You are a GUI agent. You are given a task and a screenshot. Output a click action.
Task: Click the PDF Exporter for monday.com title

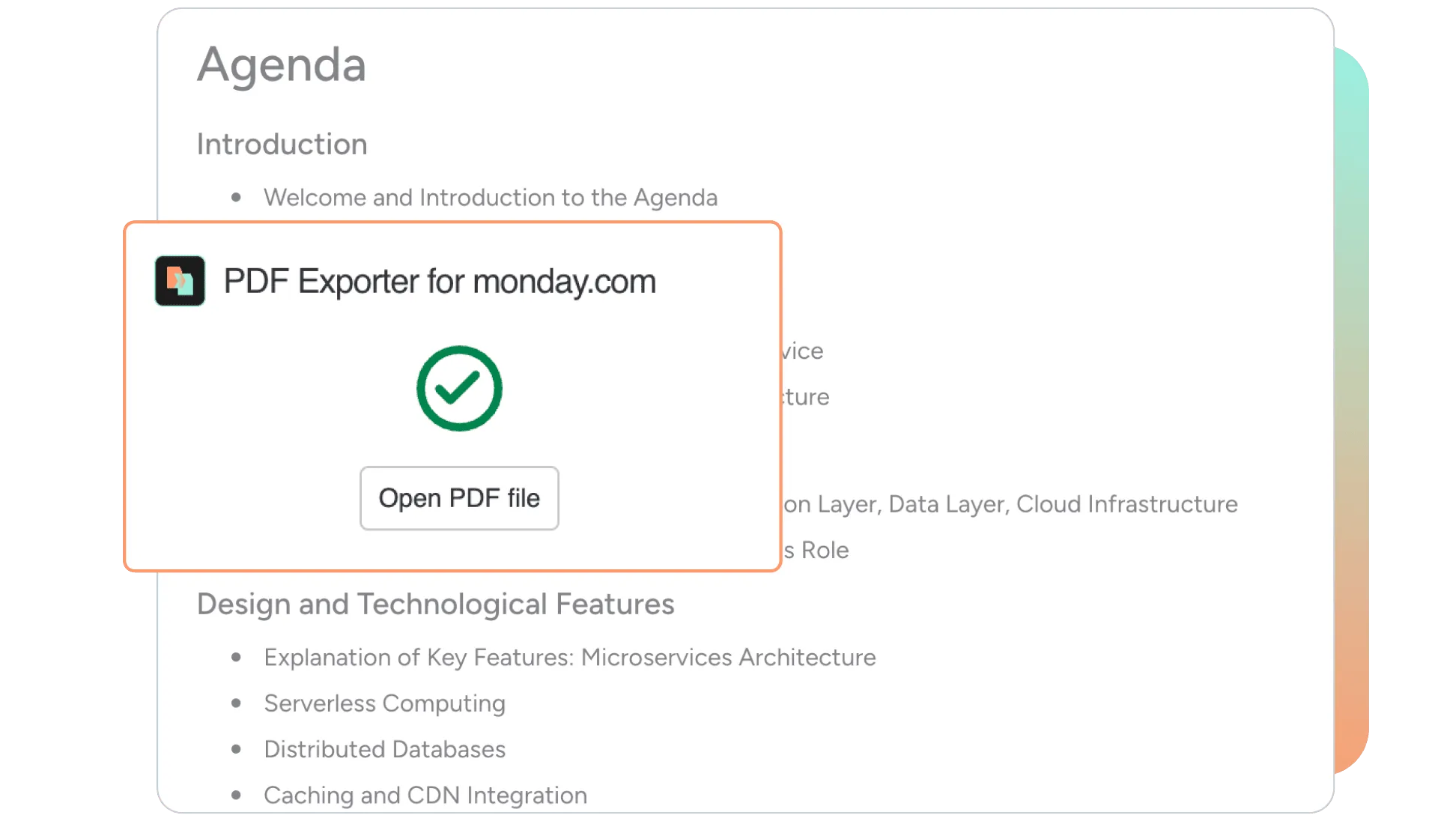coord(440,282)
